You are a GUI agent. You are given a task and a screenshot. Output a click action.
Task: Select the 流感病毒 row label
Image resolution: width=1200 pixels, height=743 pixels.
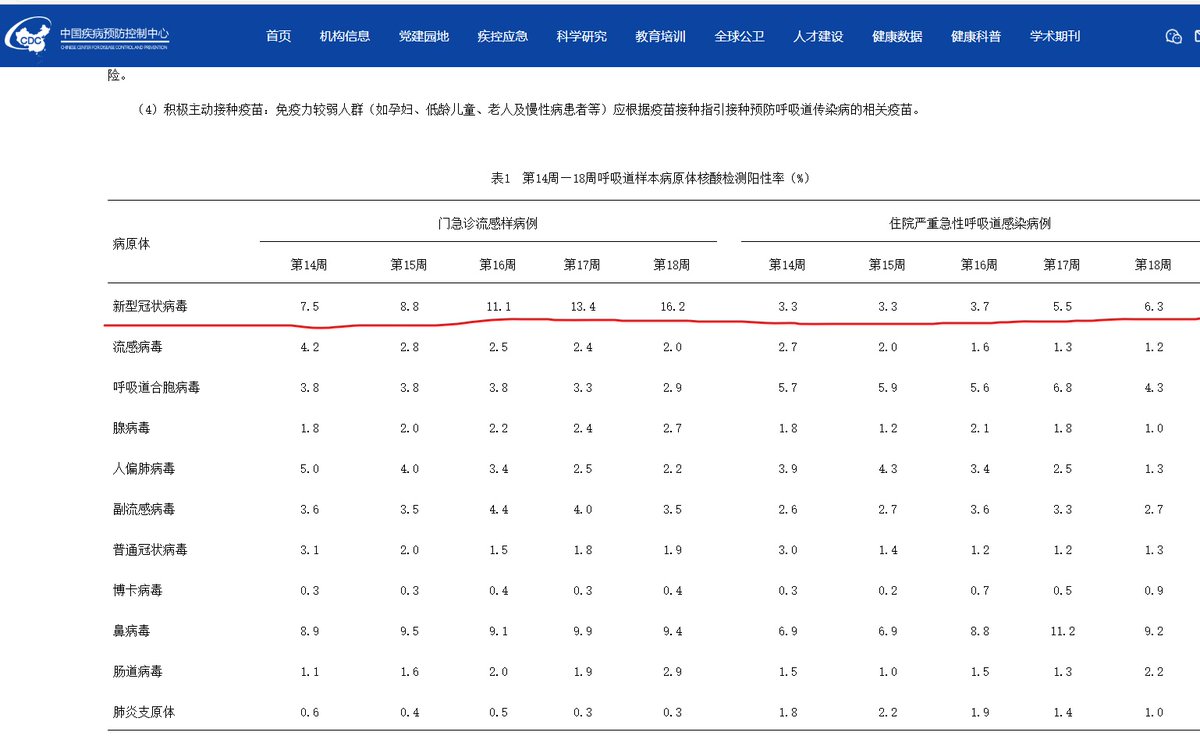coord(138,347)
